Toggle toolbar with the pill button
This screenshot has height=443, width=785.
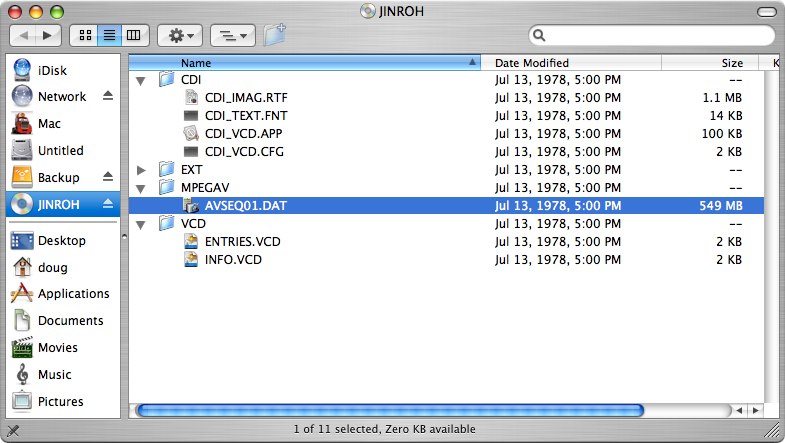(x=766, y=12)
